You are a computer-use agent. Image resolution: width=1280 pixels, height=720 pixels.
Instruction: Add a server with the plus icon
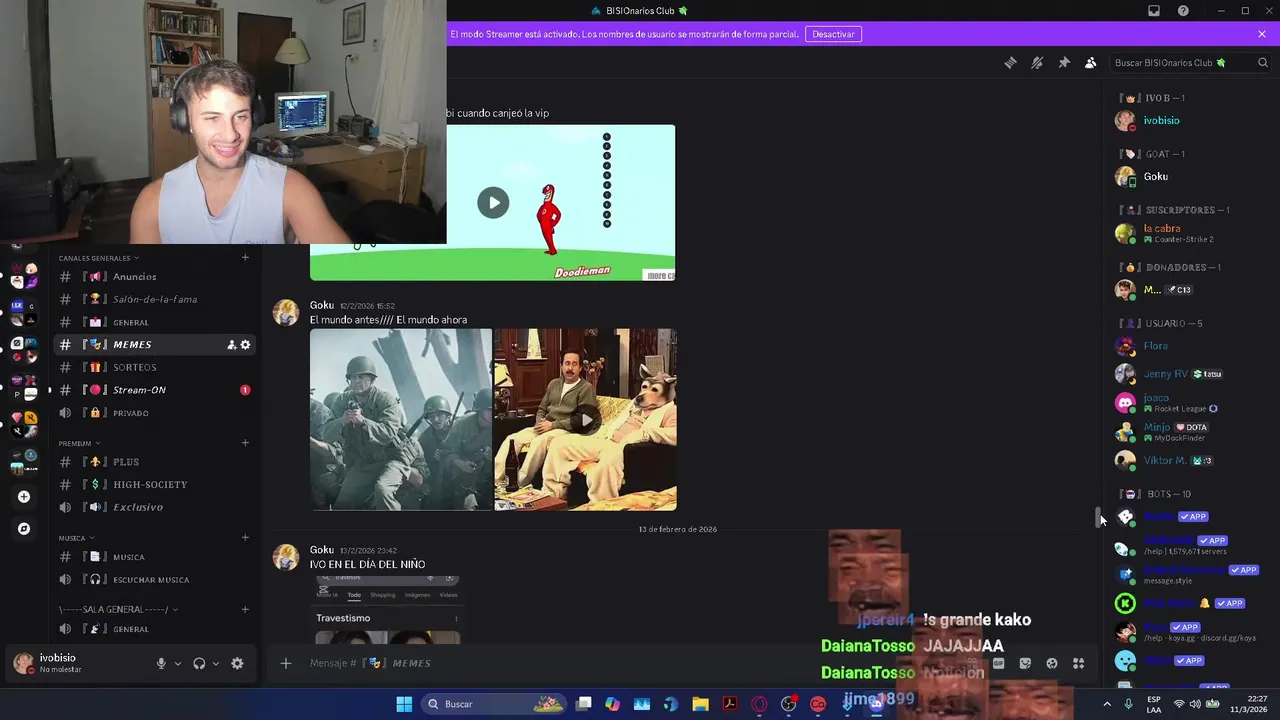(24, 496)
